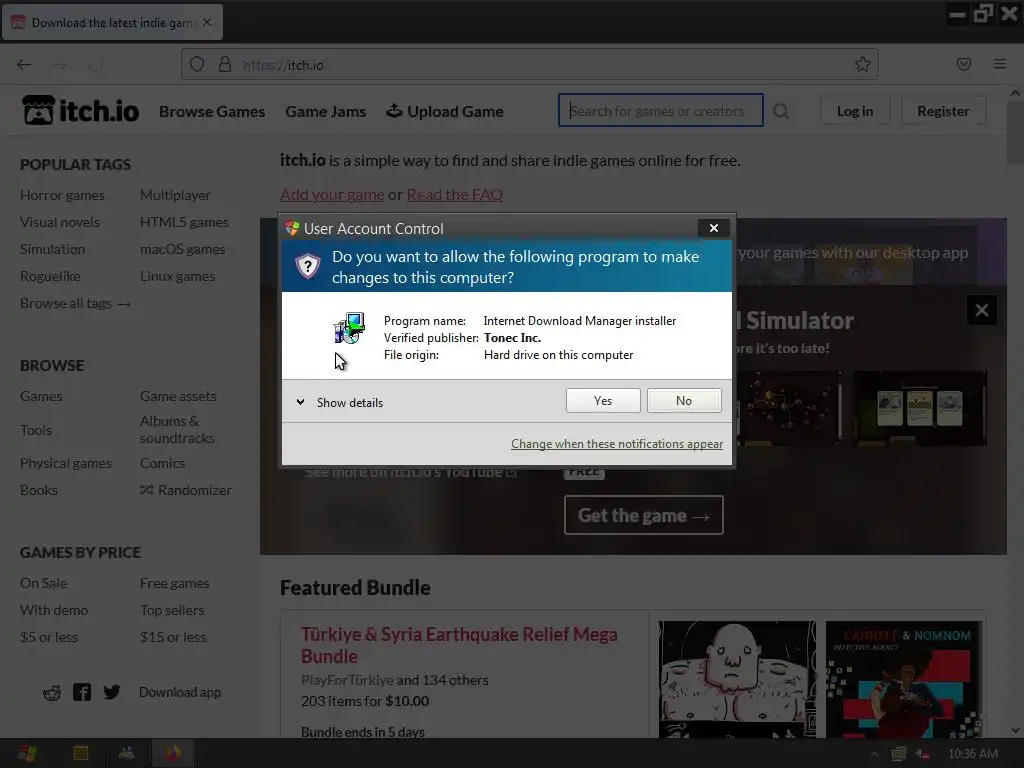Close the itch.io browser tab
The width and height of the screenshot is (1024, 768).
(x=207, y=22)
